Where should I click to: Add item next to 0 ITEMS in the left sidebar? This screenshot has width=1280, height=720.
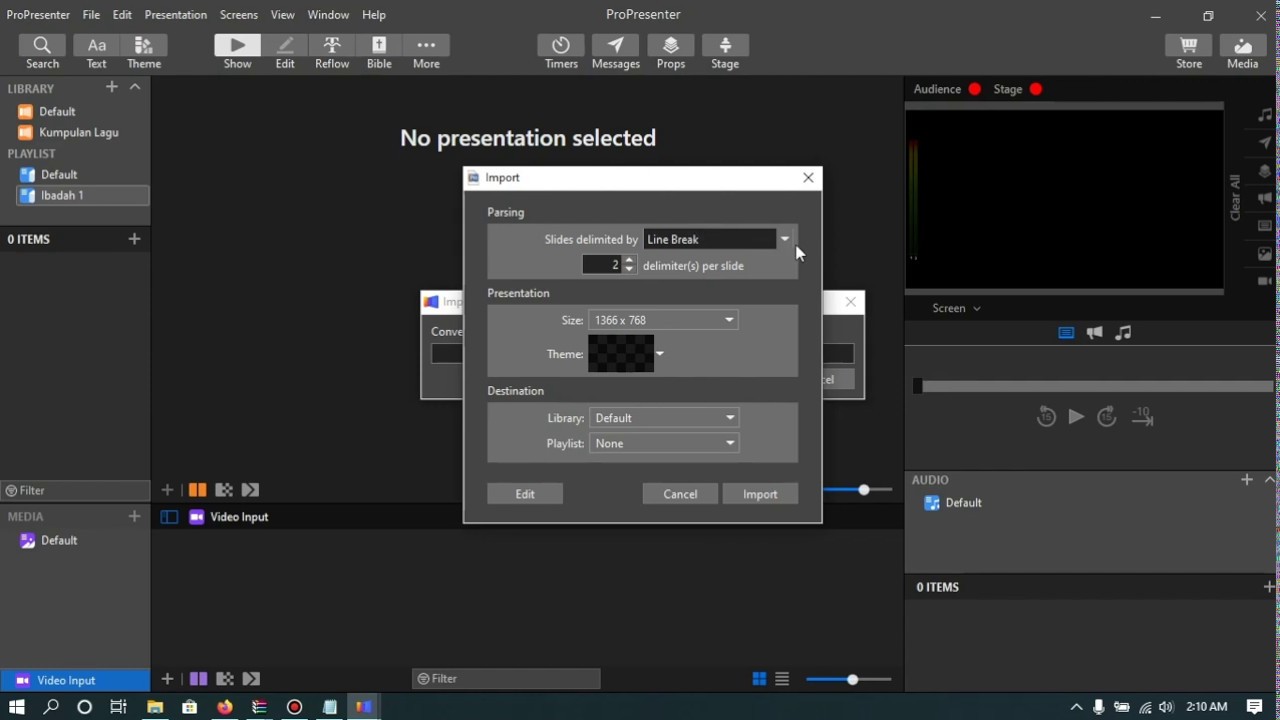[135, 239]
